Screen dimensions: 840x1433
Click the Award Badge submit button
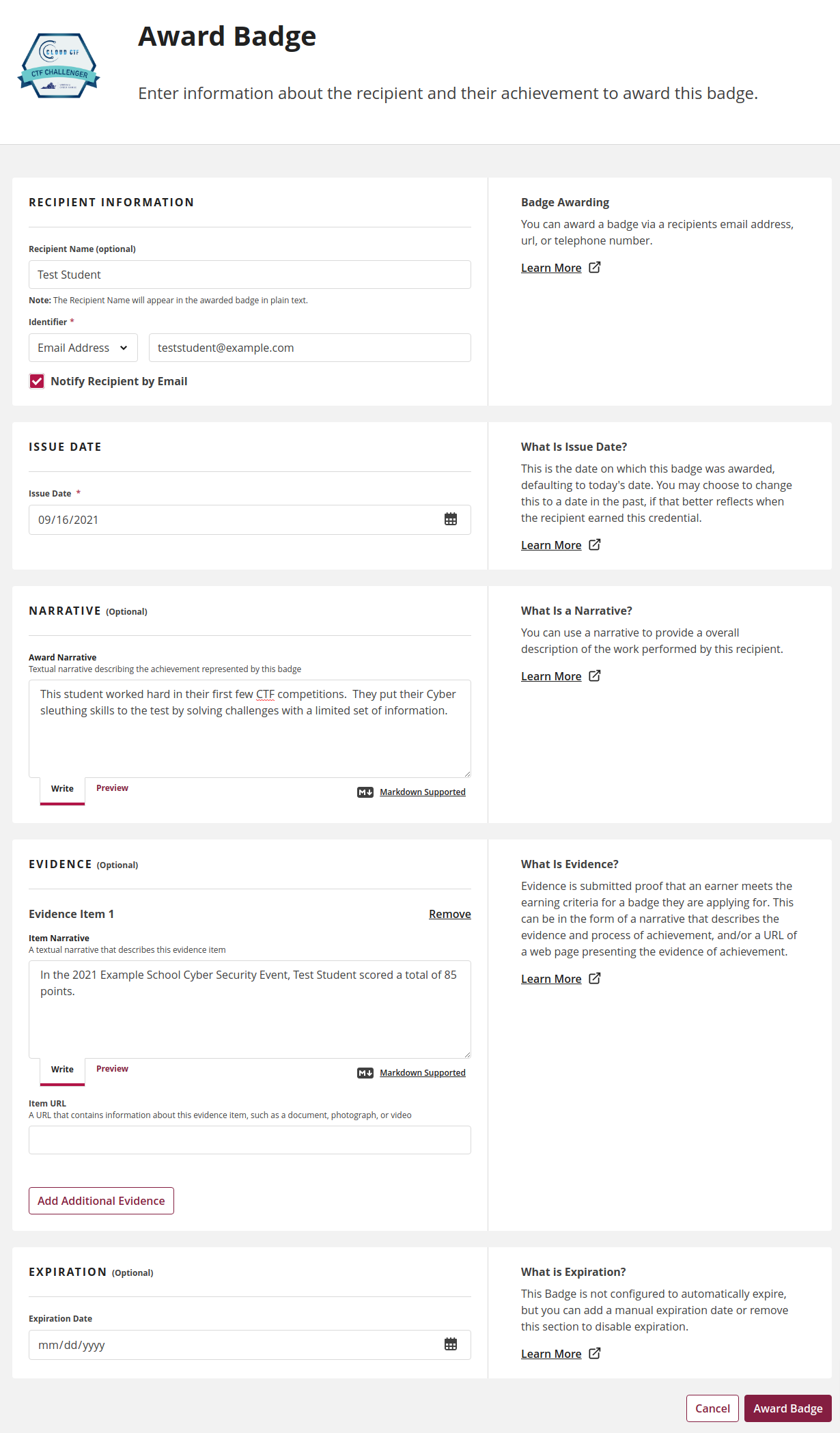[788, 1408]
